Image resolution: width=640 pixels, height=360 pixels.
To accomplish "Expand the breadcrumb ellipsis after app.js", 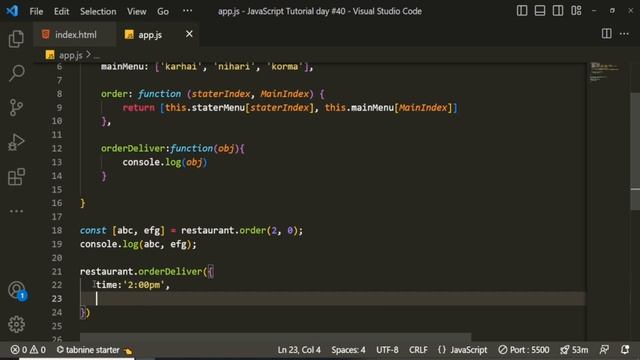I will [97, 56].
